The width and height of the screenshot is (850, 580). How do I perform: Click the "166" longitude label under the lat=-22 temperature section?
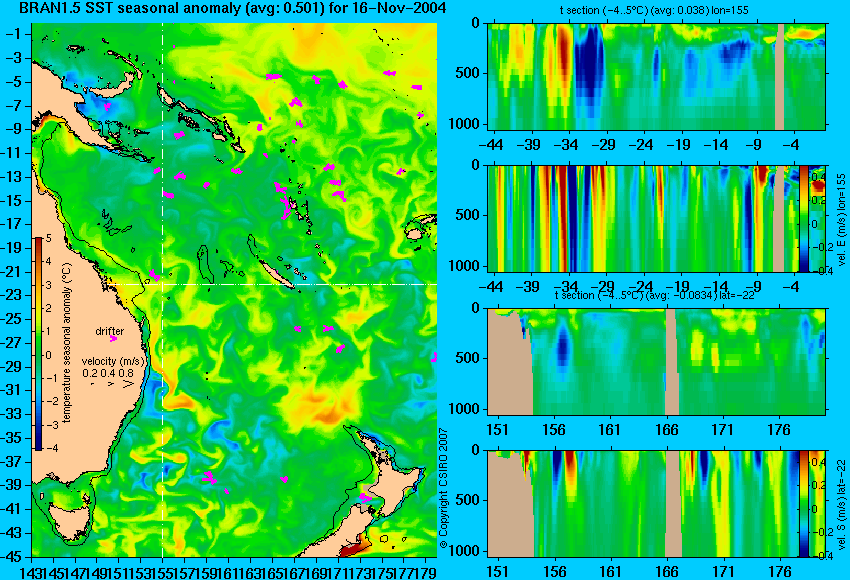pyautogui.click(x=667, y=430)
